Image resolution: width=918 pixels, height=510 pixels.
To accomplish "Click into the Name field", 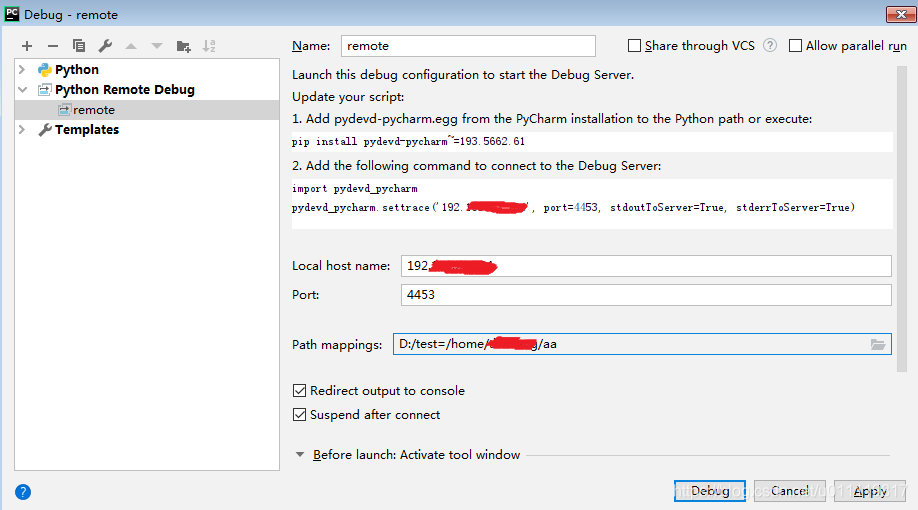I will 468,46.
